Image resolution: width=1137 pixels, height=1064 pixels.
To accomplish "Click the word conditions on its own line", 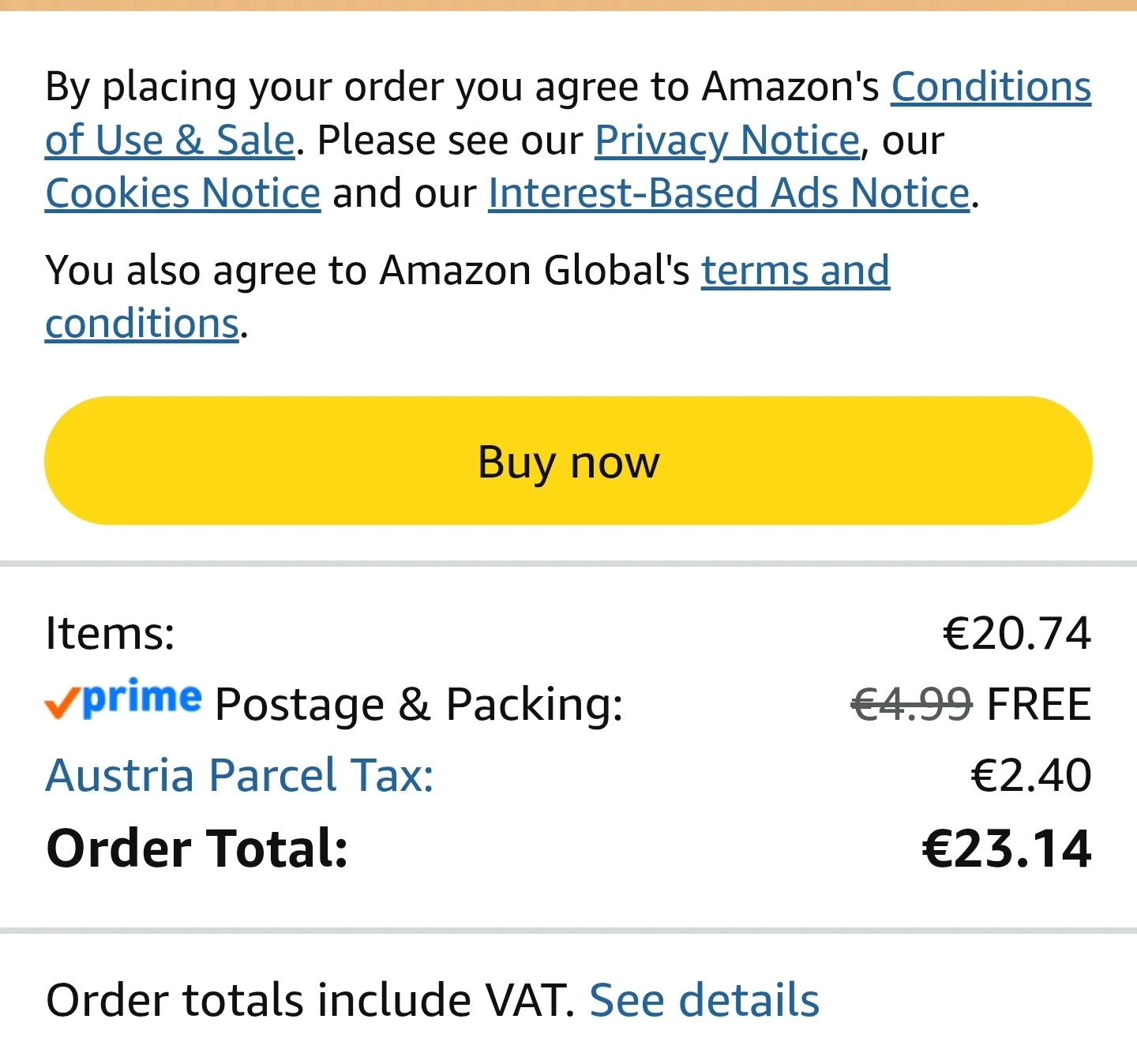I will point(142,324).
